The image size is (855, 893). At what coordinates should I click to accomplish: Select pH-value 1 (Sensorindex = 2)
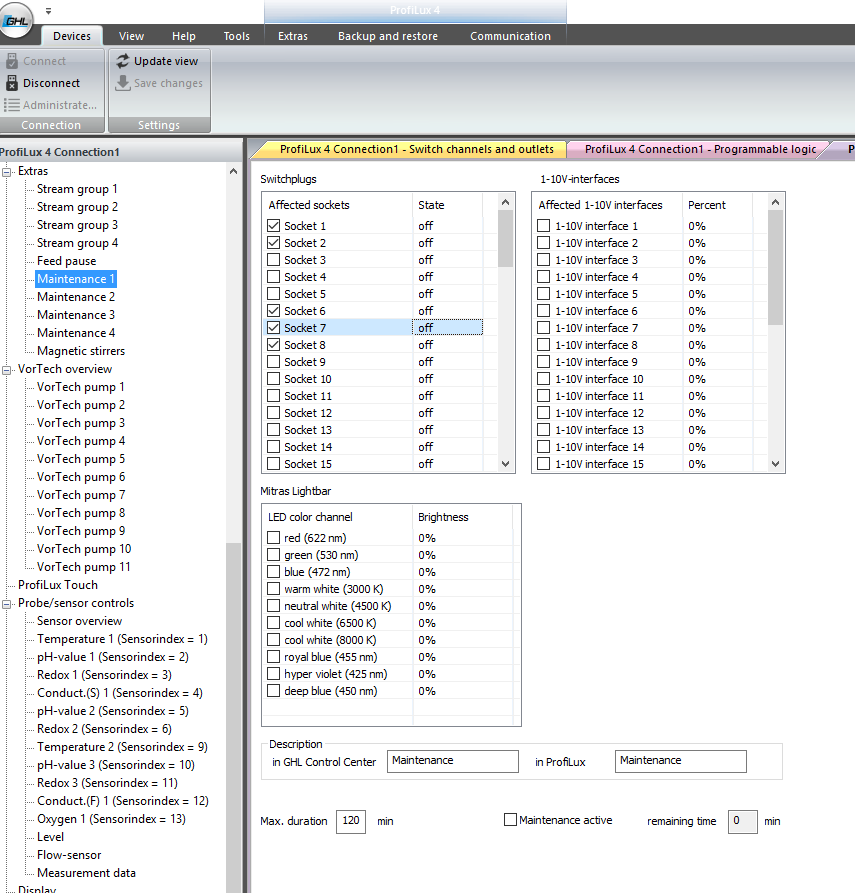[113, 657]
